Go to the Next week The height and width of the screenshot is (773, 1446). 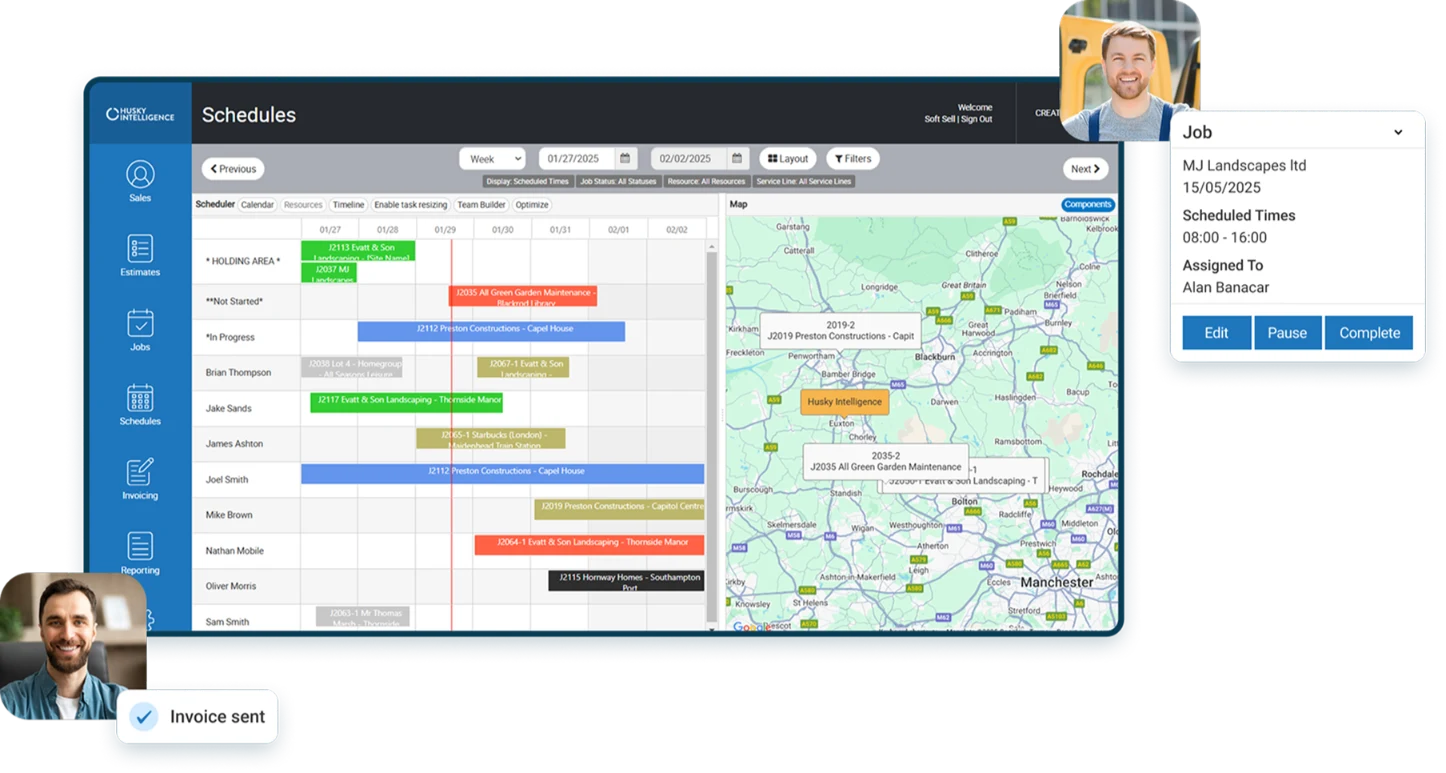pyautogui.click(x=1085, y=169)
